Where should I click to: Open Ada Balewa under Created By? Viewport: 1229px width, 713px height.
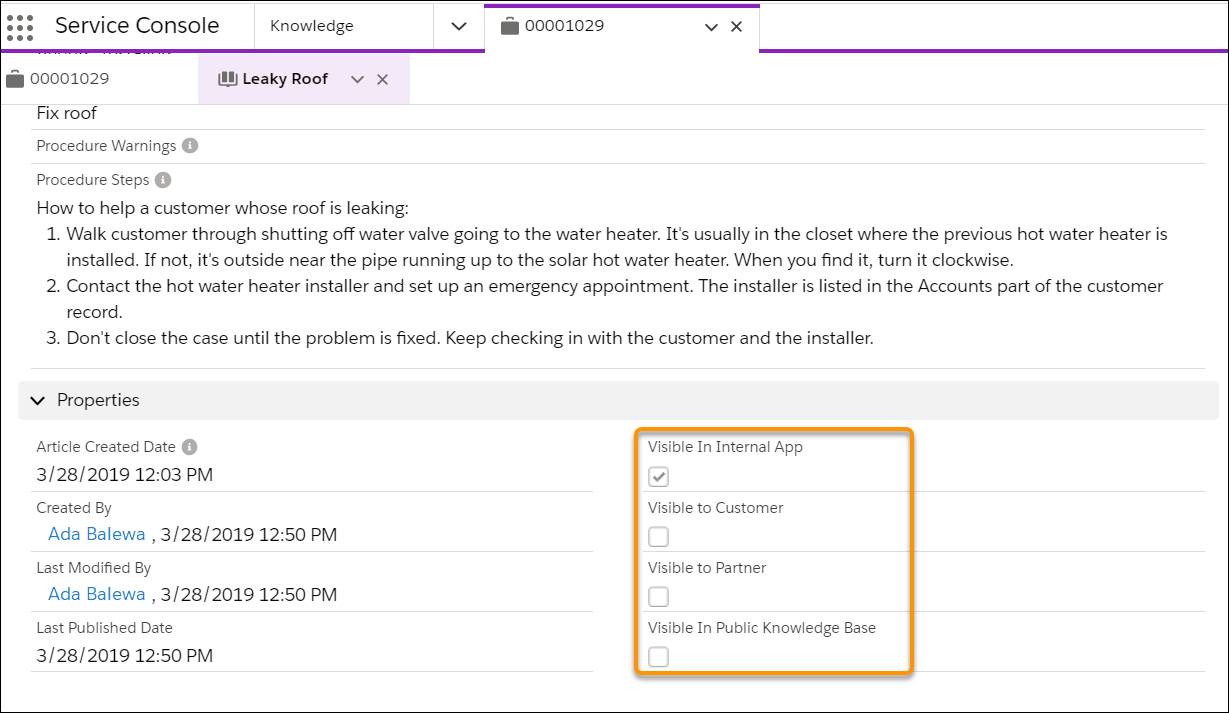(x=97, y=534)
